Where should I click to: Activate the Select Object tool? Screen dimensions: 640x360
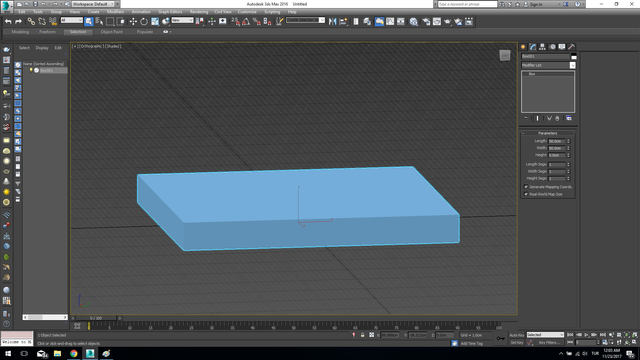pyautogui.click(x=89, y=21)
